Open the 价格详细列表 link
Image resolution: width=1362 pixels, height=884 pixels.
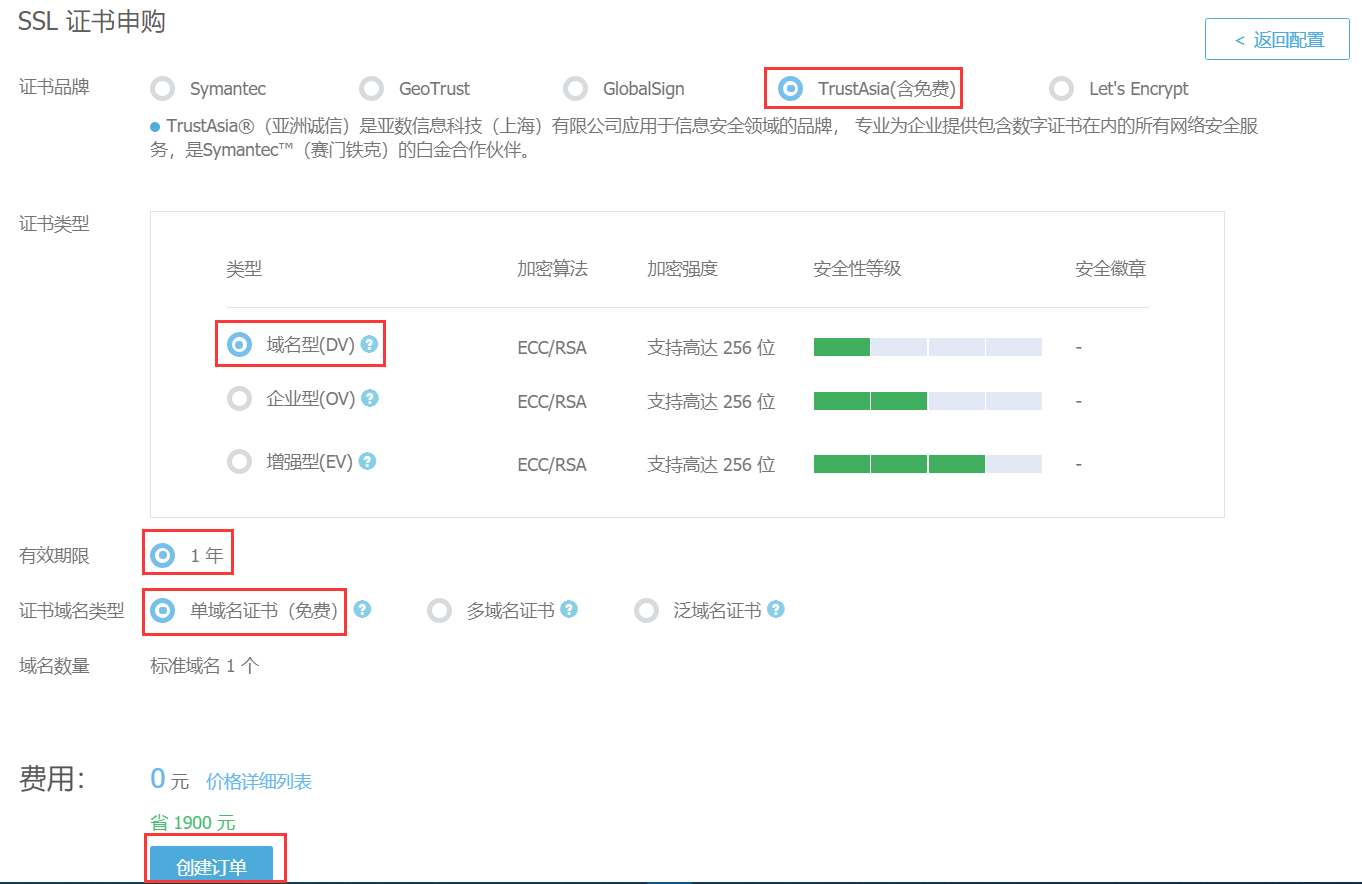coord(259,782)
